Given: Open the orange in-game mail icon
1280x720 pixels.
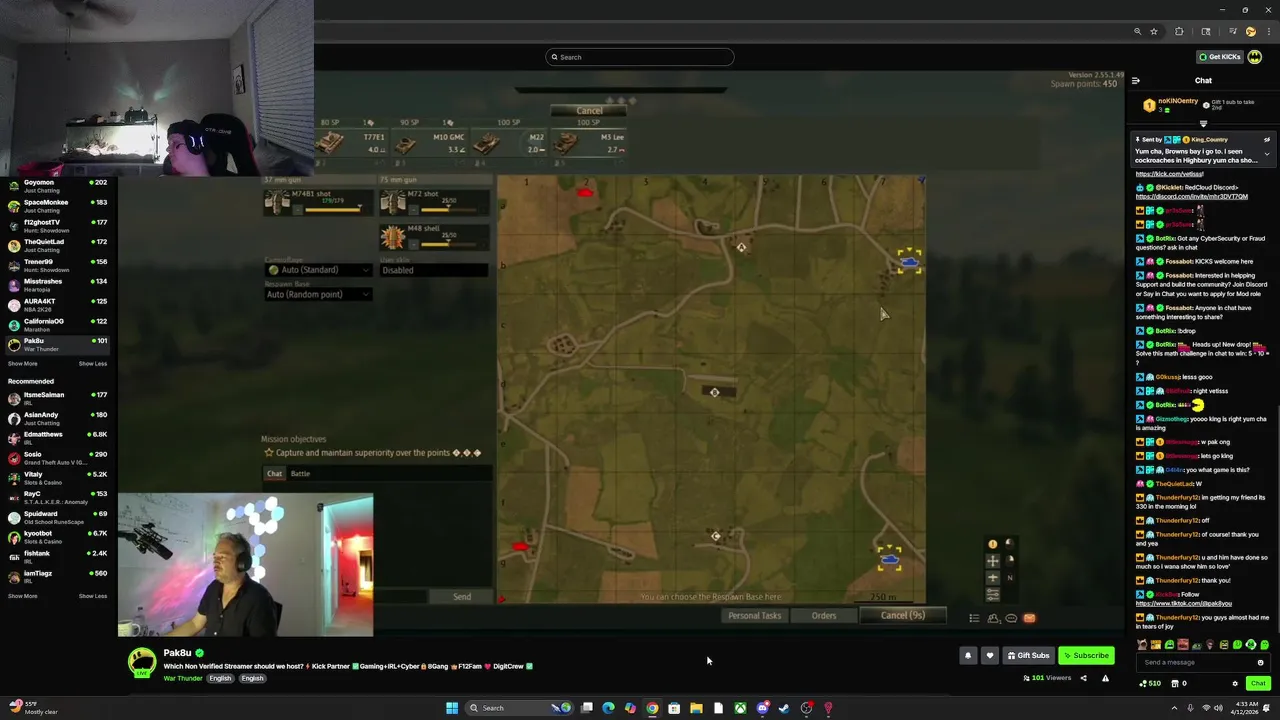Looking at the screenshot, I should click(x=1030, y=618).
